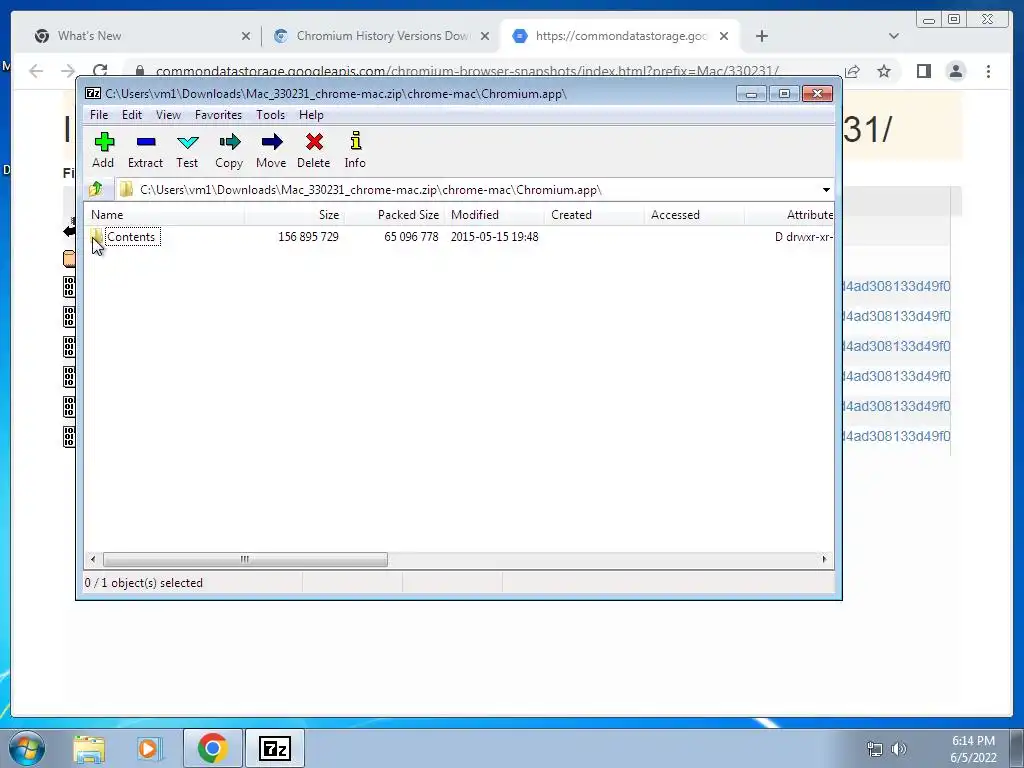Expand the 7-Zip address path dropdown
1024x768 pixels.
click(826, 190)
